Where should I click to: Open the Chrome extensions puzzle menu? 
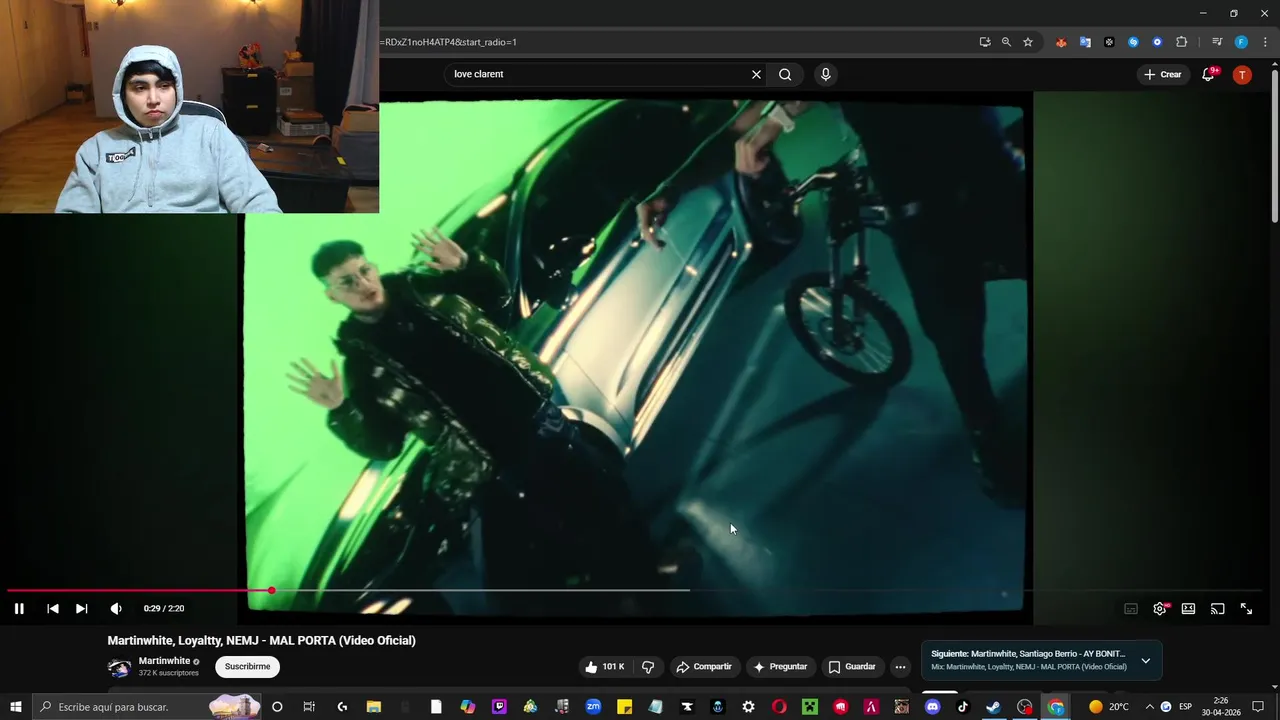point(1181,42)
